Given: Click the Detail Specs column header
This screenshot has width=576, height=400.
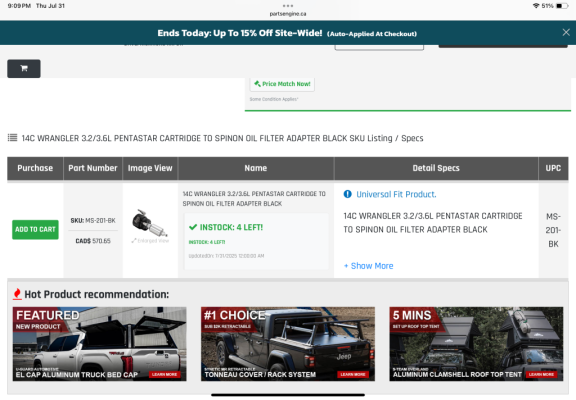Looking at the screenshot, I should pos(436,168).
